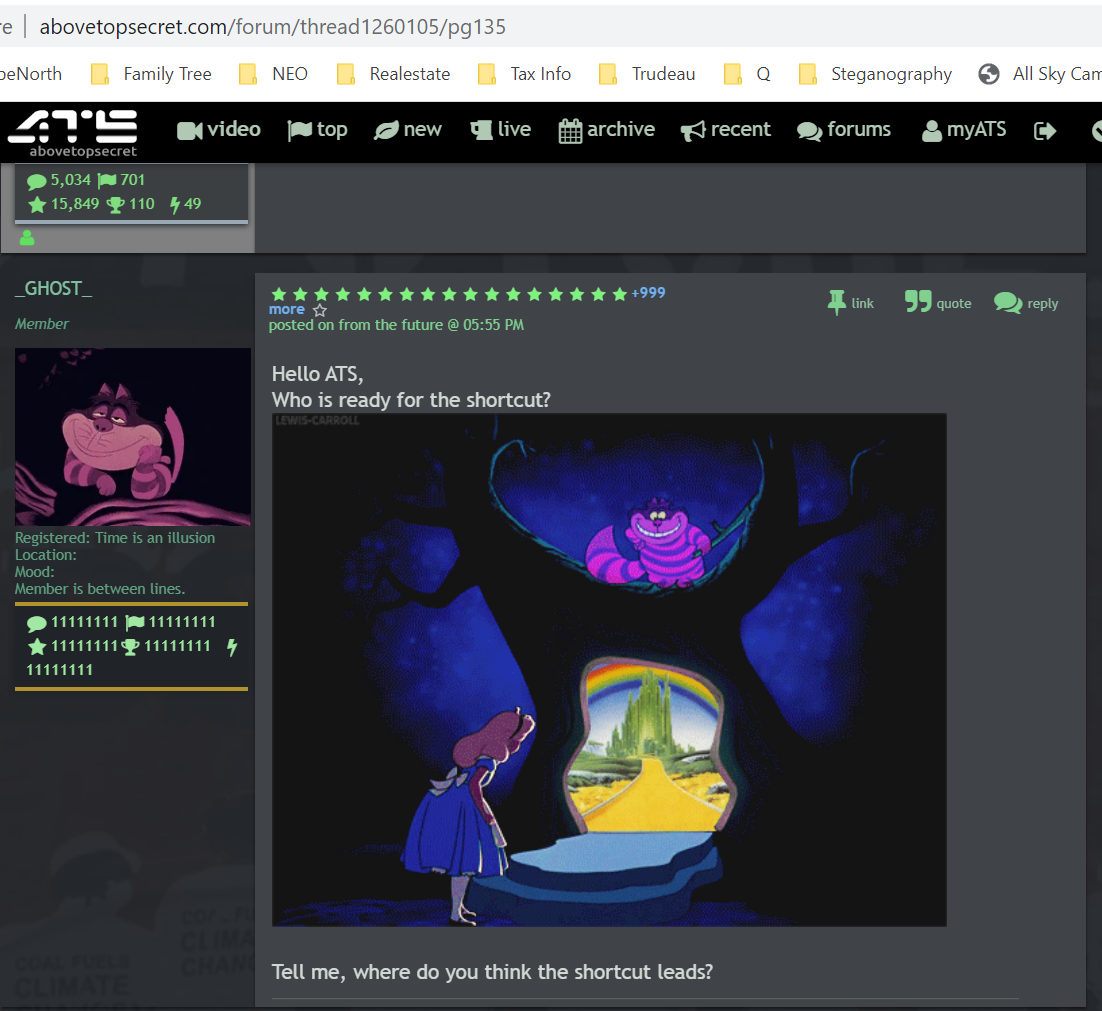This screenshot has height=1011, width=1102.
Task: Open the Tax Info bookmark folder
Action: [524, 74]
